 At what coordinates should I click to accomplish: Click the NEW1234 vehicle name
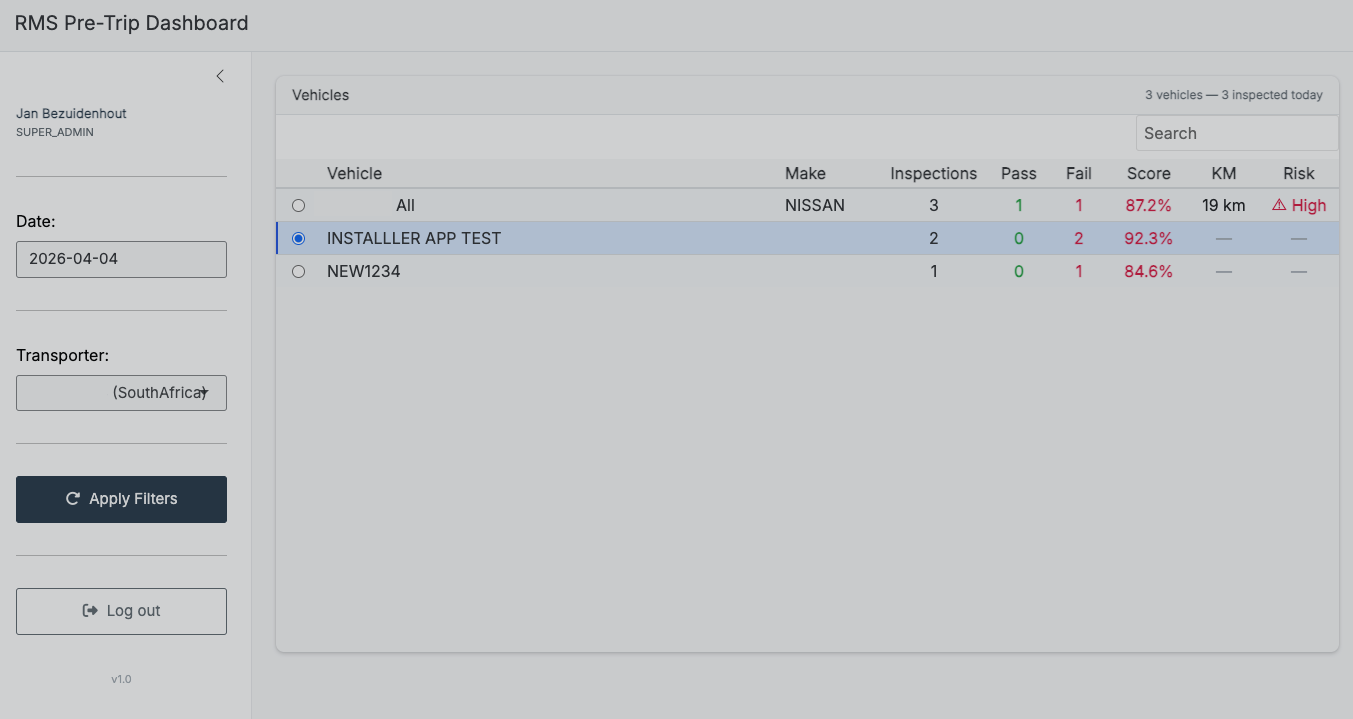[364, 272]
